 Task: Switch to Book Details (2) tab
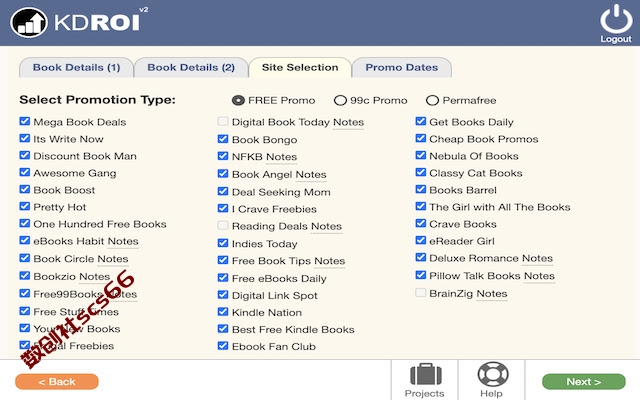coord(191,67)
